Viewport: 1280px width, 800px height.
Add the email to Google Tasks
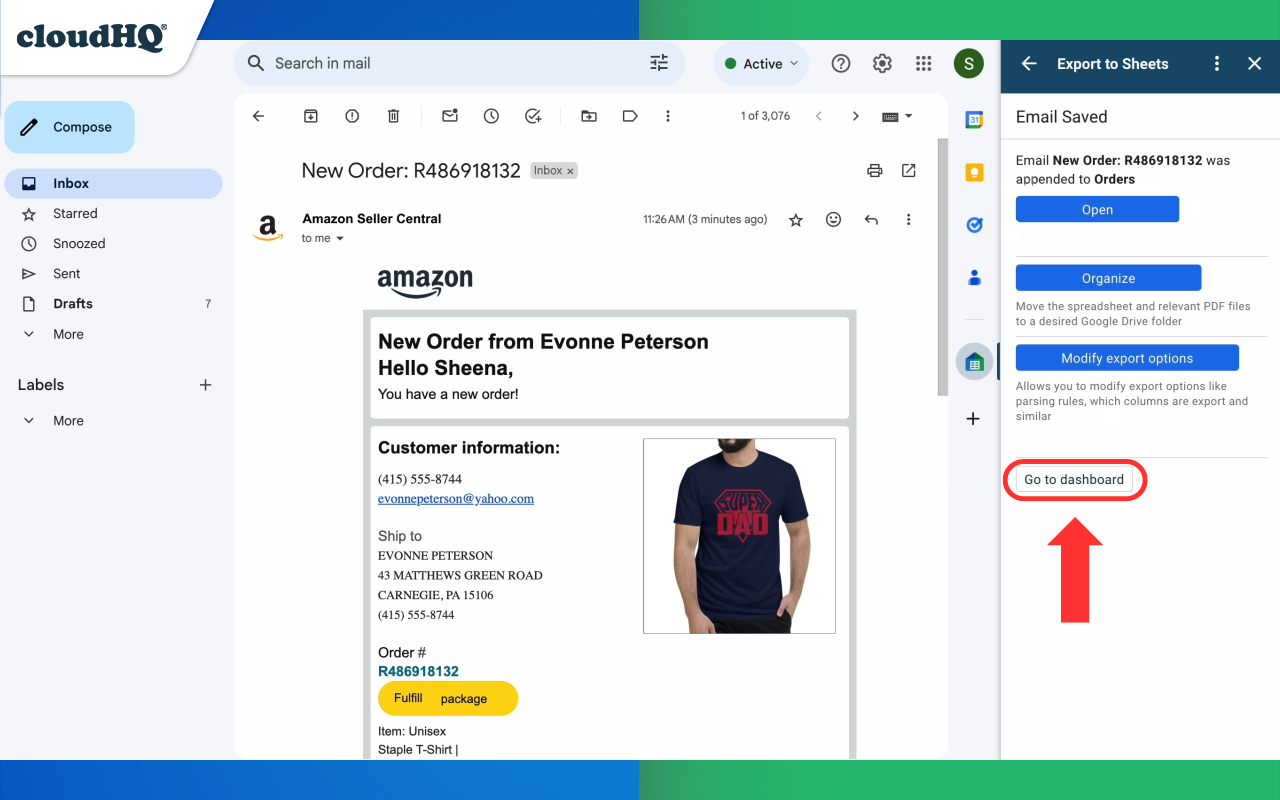point(533,115)
